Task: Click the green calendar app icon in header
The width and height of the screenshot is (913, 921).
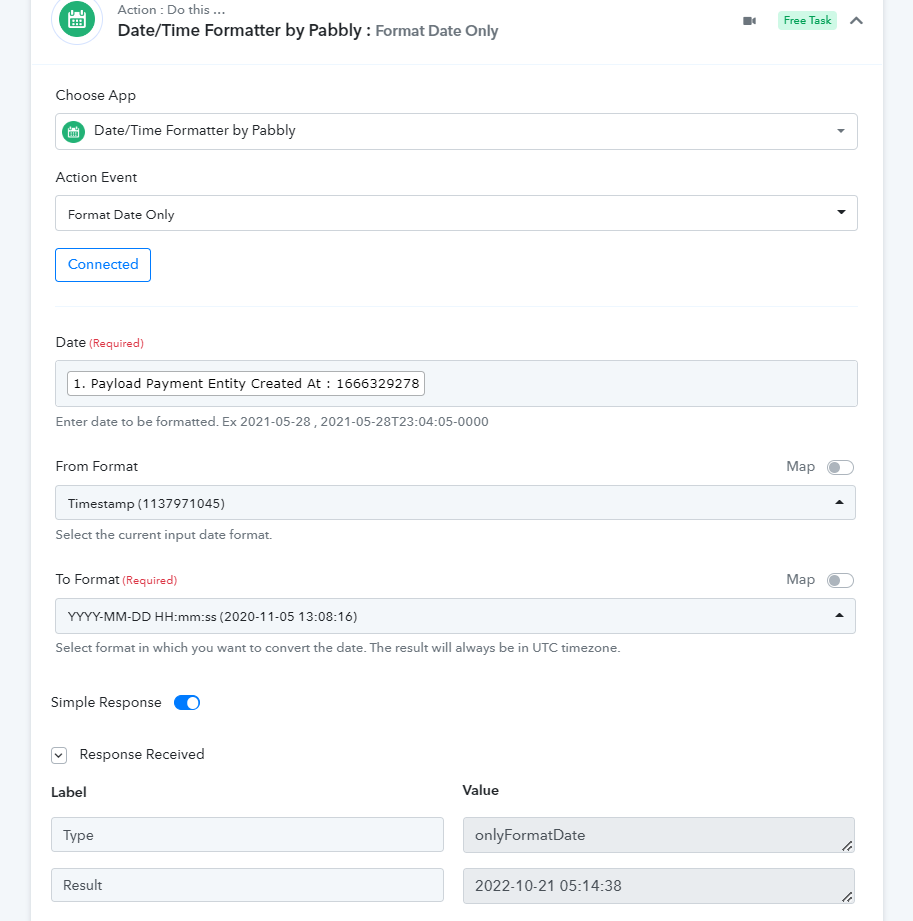Action: point(77,20)
